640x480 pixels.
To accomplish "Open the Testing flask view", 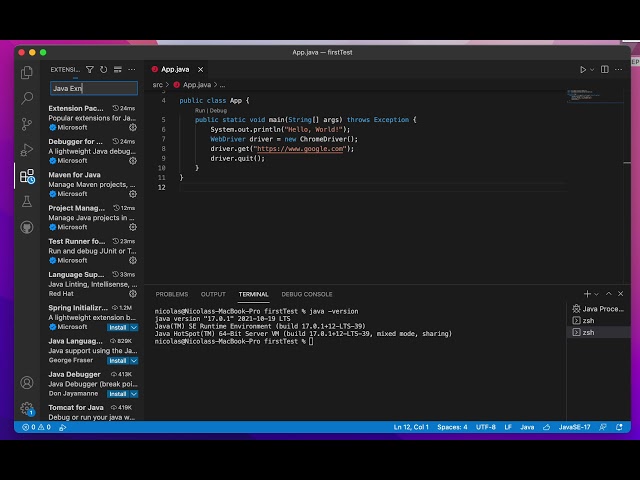I will click(27, 201).
